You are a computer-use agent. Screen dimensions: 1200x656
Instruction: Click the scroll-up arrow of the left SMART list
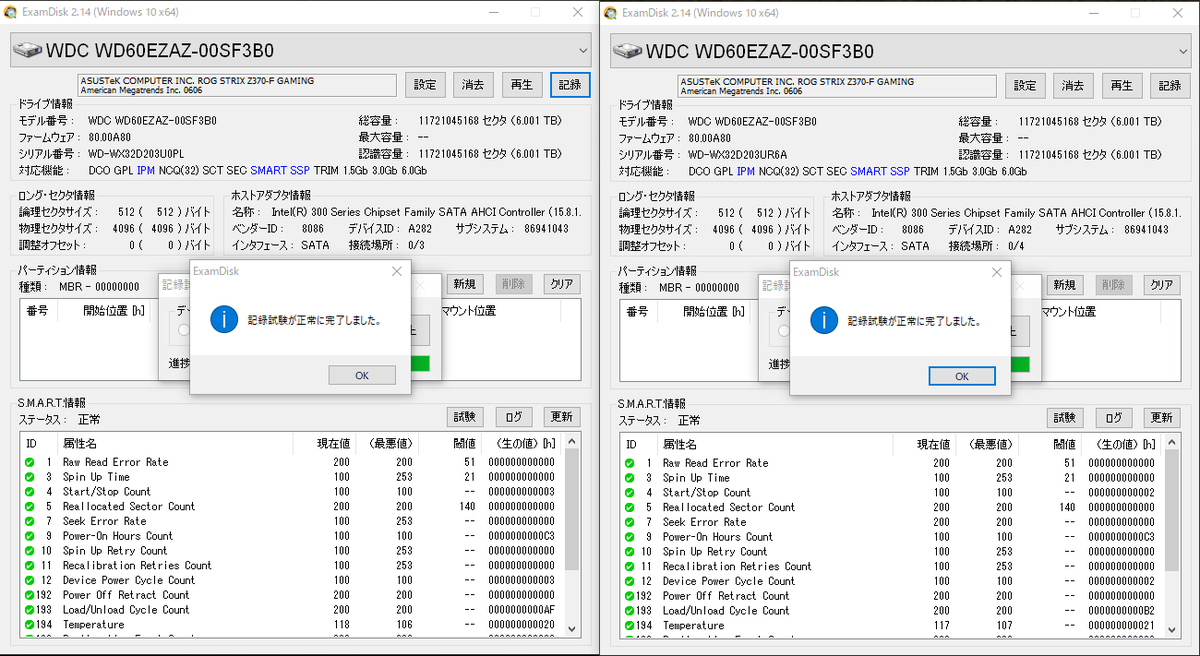pyautogui.click(x=572, y=441)
